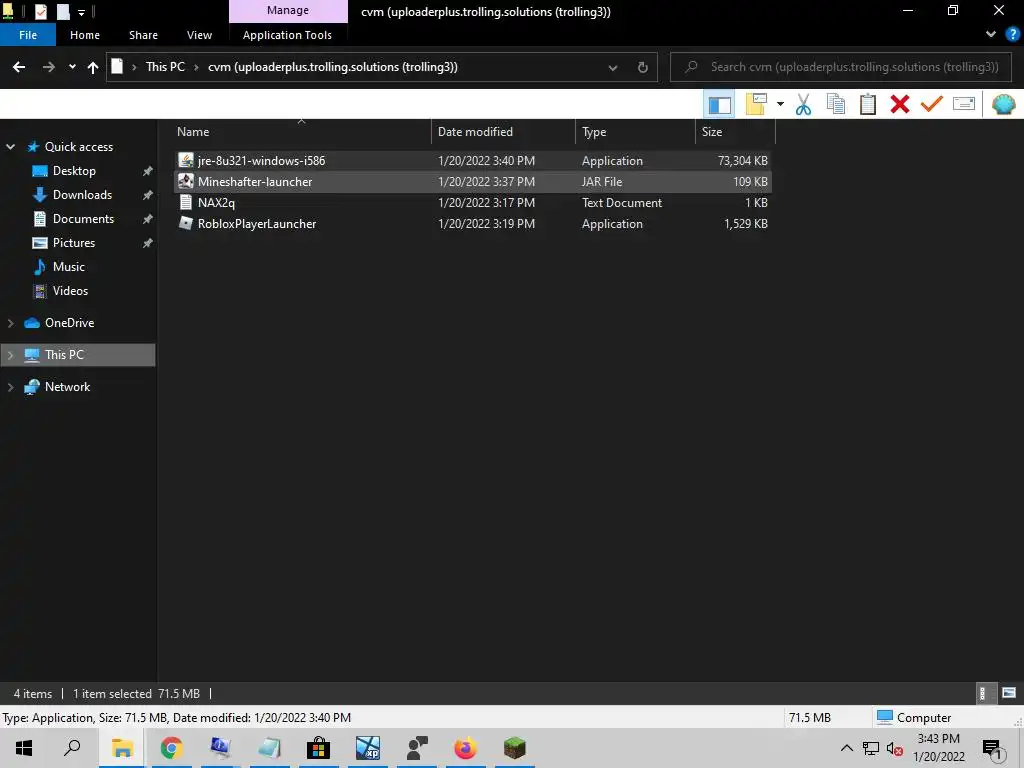Switch to Large icons view in status bar
This screenshot has width=1024, height=768.
click(1008, 693)
